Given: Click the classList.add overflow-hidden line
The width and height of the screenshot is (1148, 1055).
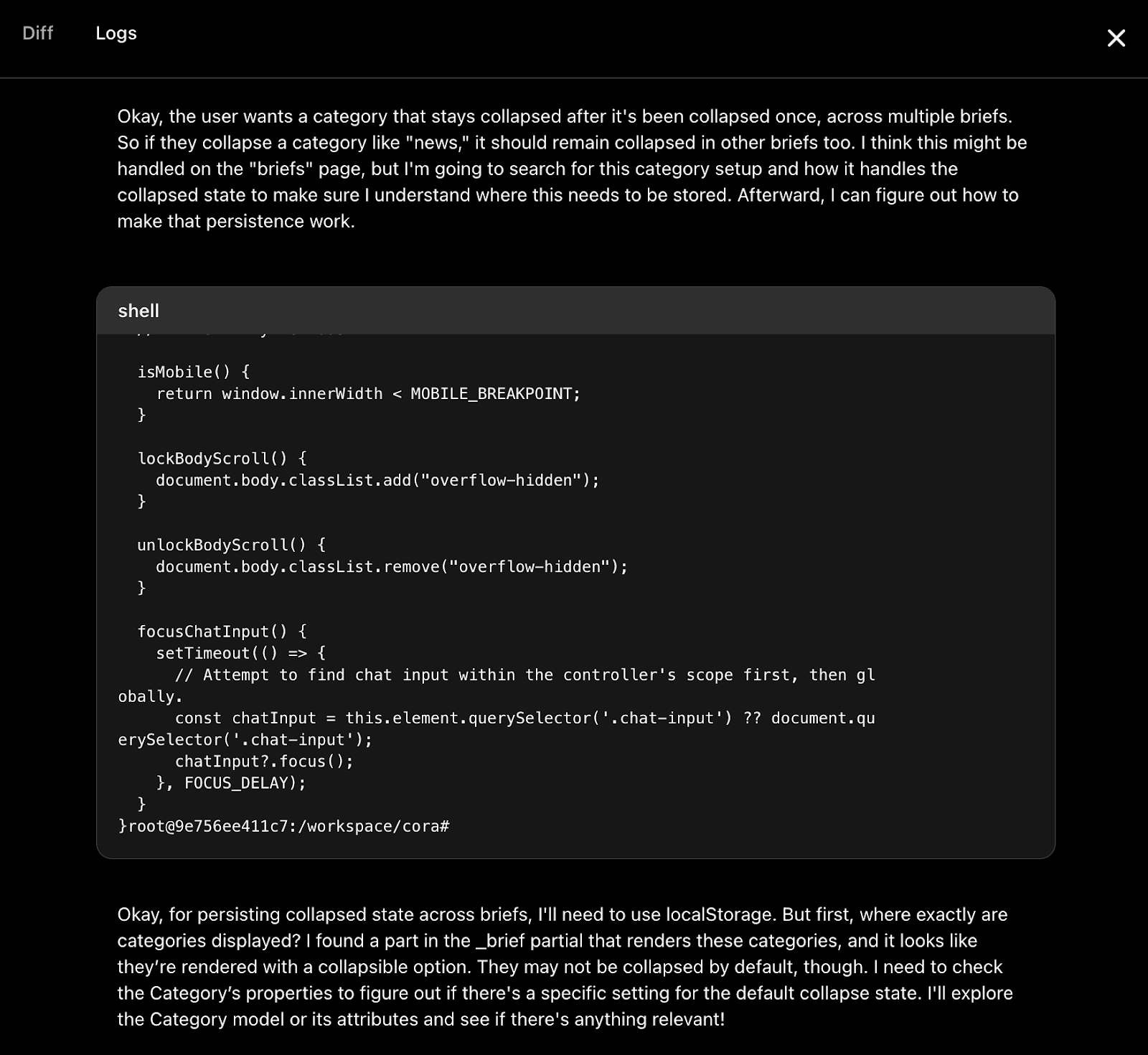Looking at the screenshot, I should [x=377, y=480].
